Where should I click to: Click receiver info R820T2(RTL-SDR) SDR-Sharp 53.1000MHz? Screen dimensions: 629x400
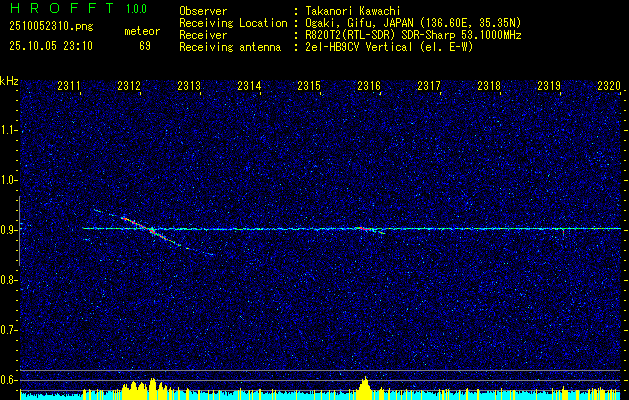click(x=413, y=35)
